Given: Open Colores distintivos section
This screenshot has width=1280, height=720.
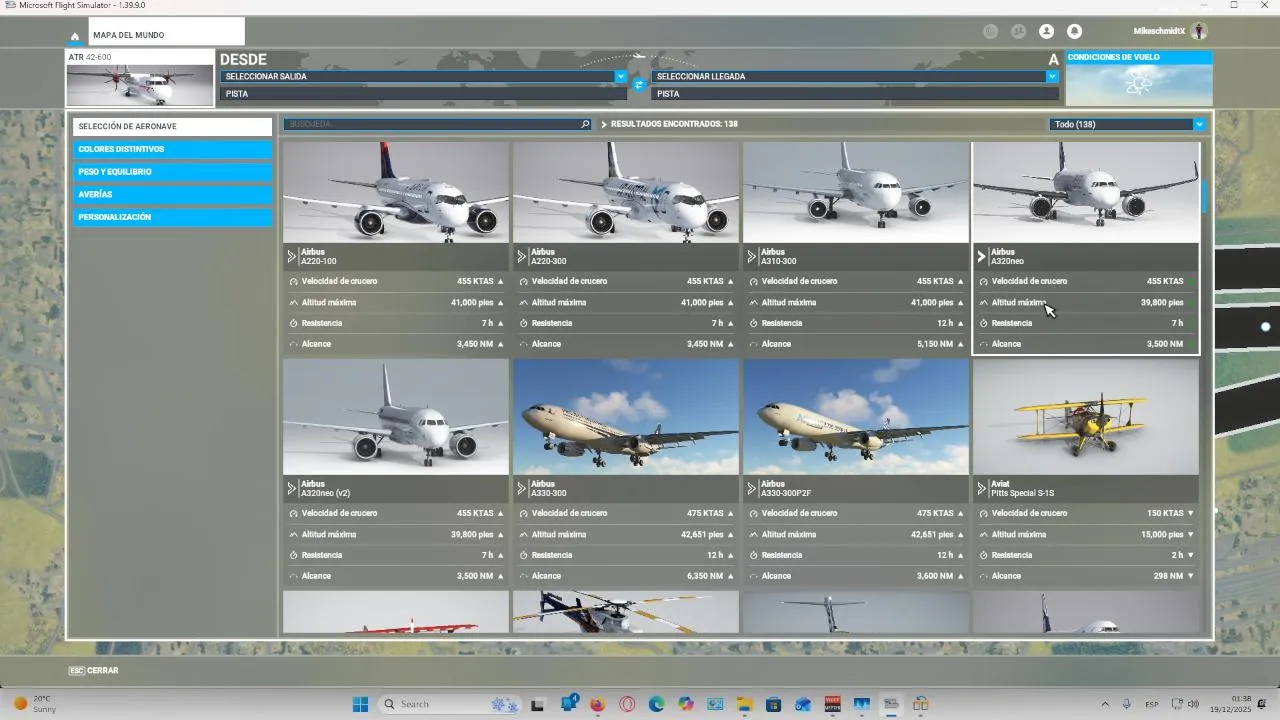Looking at the screenshot, I should coord(172,149).
